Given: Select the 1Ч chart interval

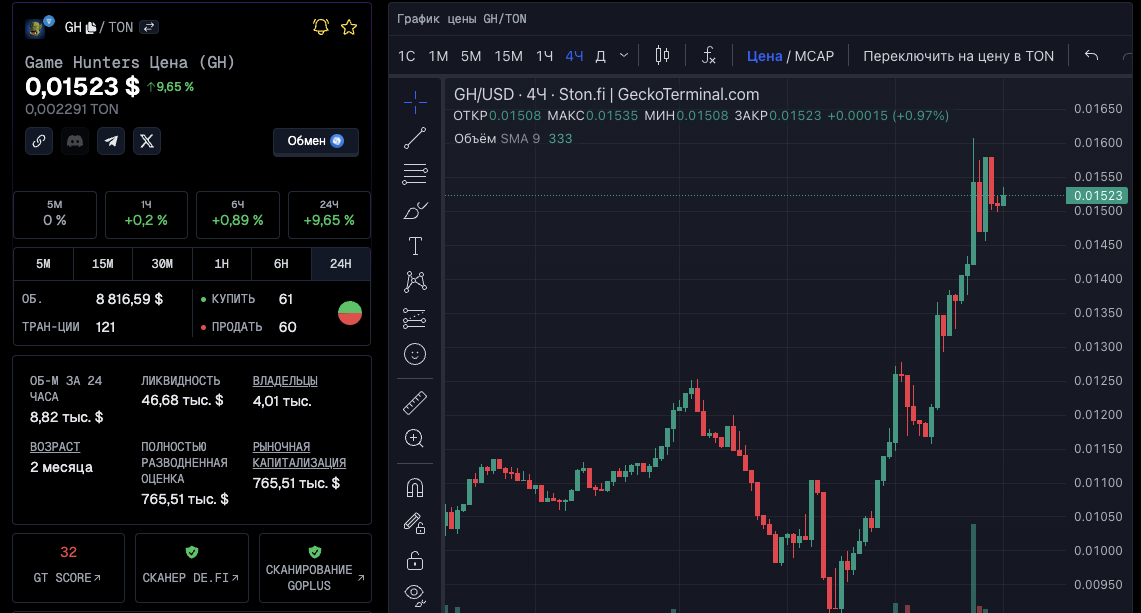Looking at the screenshot, I should 544,56.
